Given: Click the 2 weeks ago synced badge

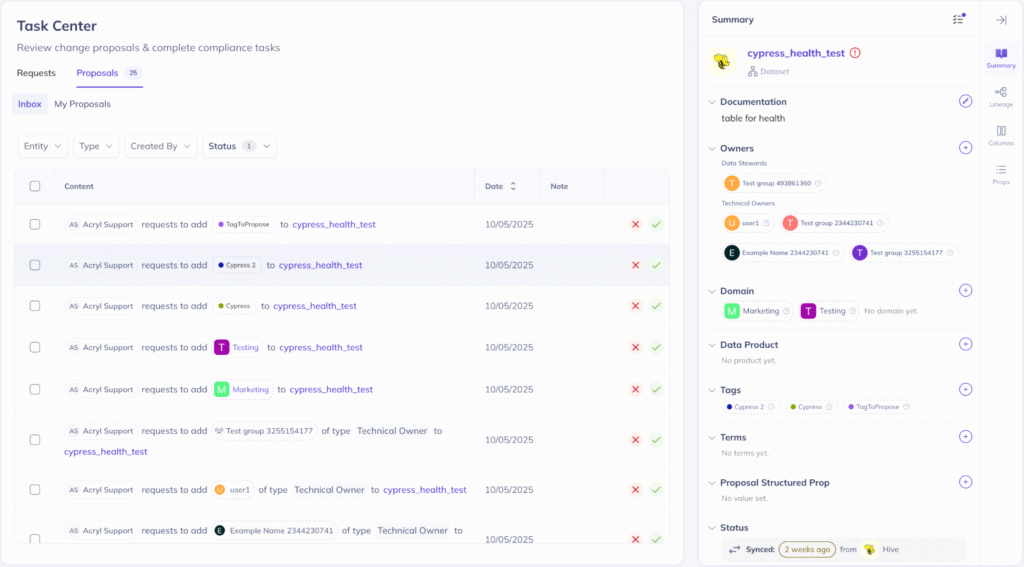Looking at the screenshot, I should (807, 550).
